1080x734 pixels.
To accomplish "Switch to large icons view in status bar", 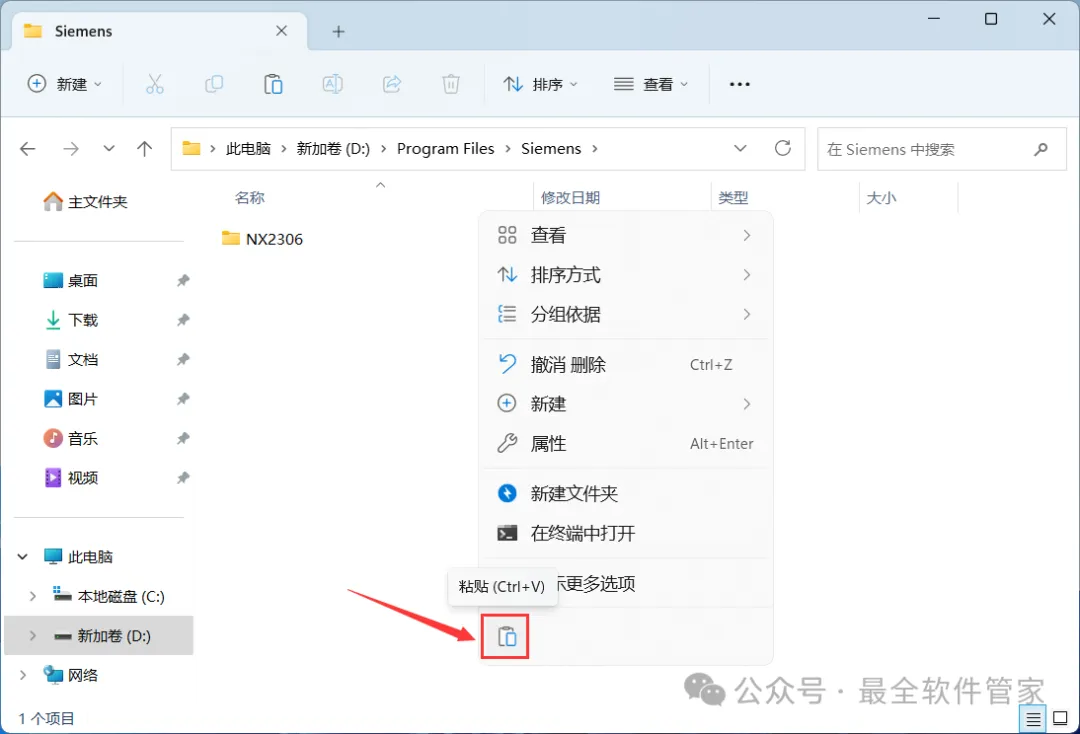I will pyautogui.click(x=1061, y=719).
